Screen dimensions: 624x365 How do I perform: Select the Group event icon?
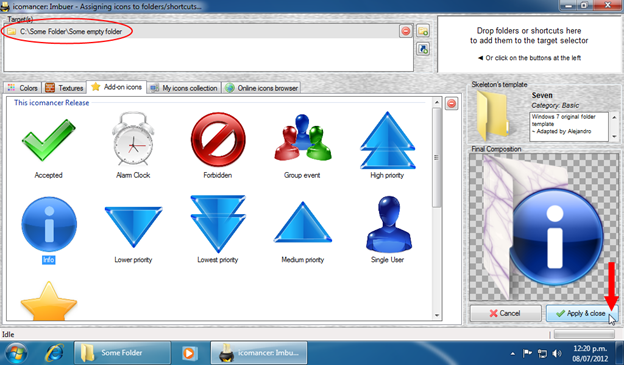302,138
